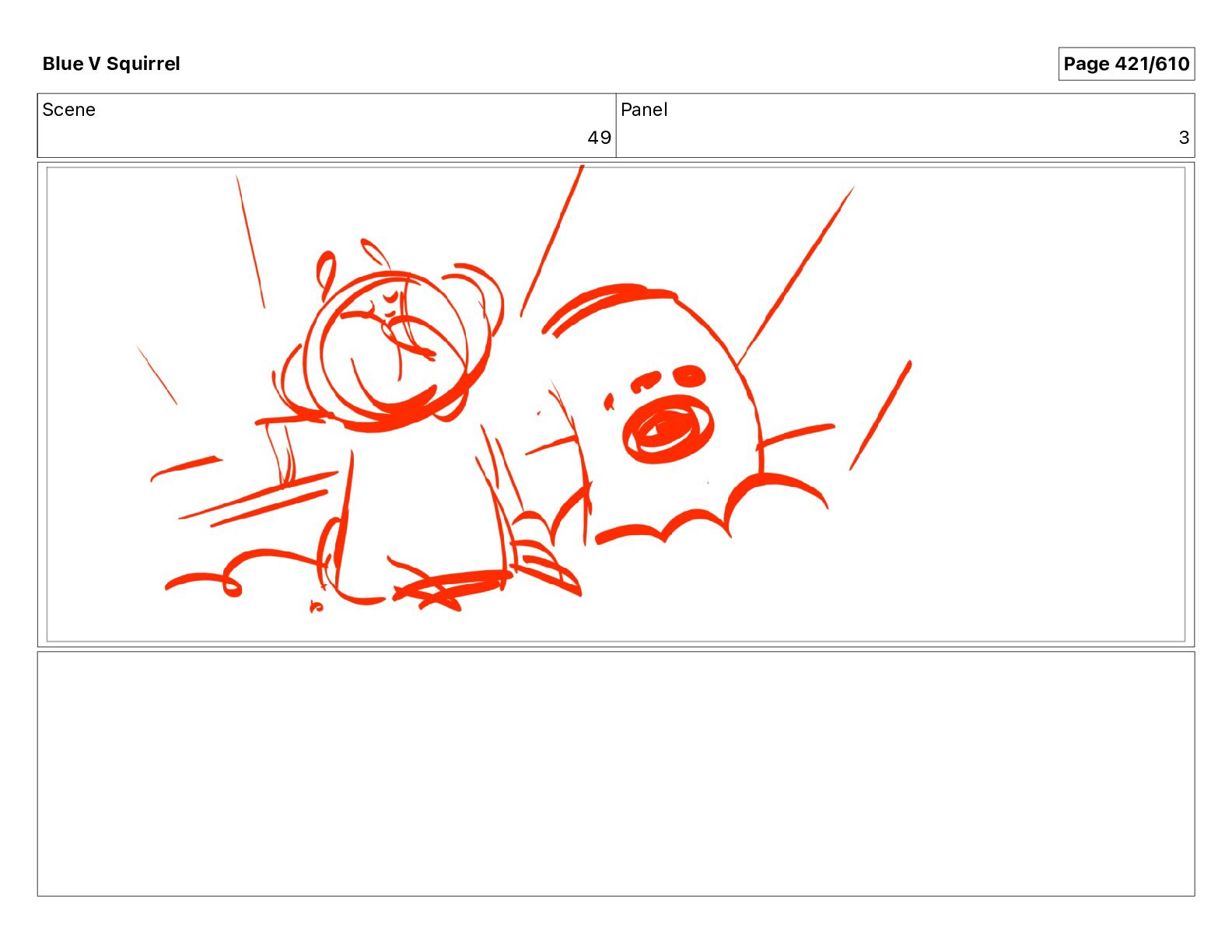Click the red storyboard sketch thumbnail
Viewport: 1232px width, 952px height.
[616, 404]
